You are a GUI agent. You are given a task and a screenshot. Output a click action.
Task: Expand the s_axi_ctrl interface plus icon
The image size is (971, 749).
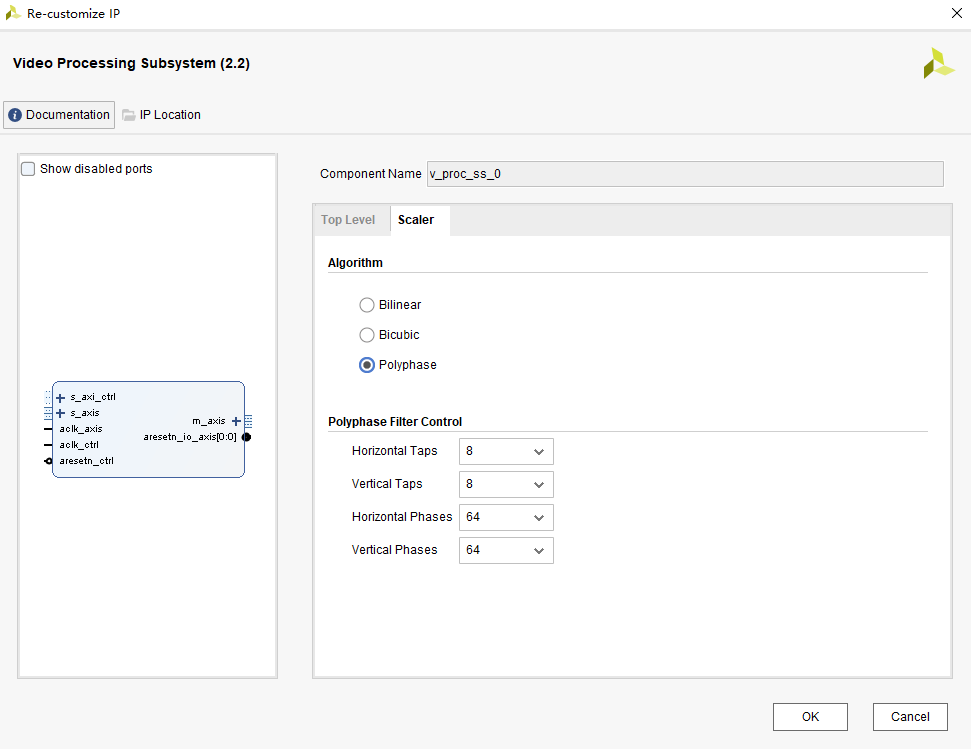tap(62, 397)
